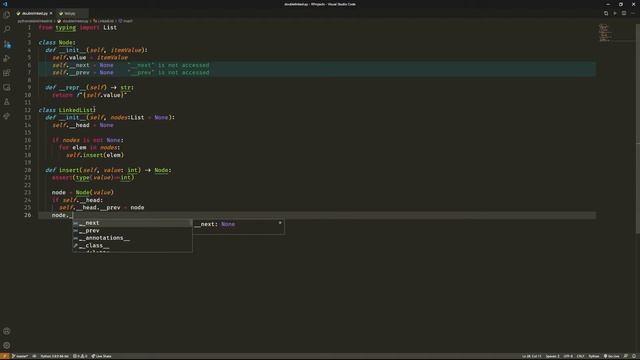The height and width of the screenshot is (360, 640).
Task: Switch to the doublelinked.py tab
Action: pyautogui.click(x=34, y=13)
